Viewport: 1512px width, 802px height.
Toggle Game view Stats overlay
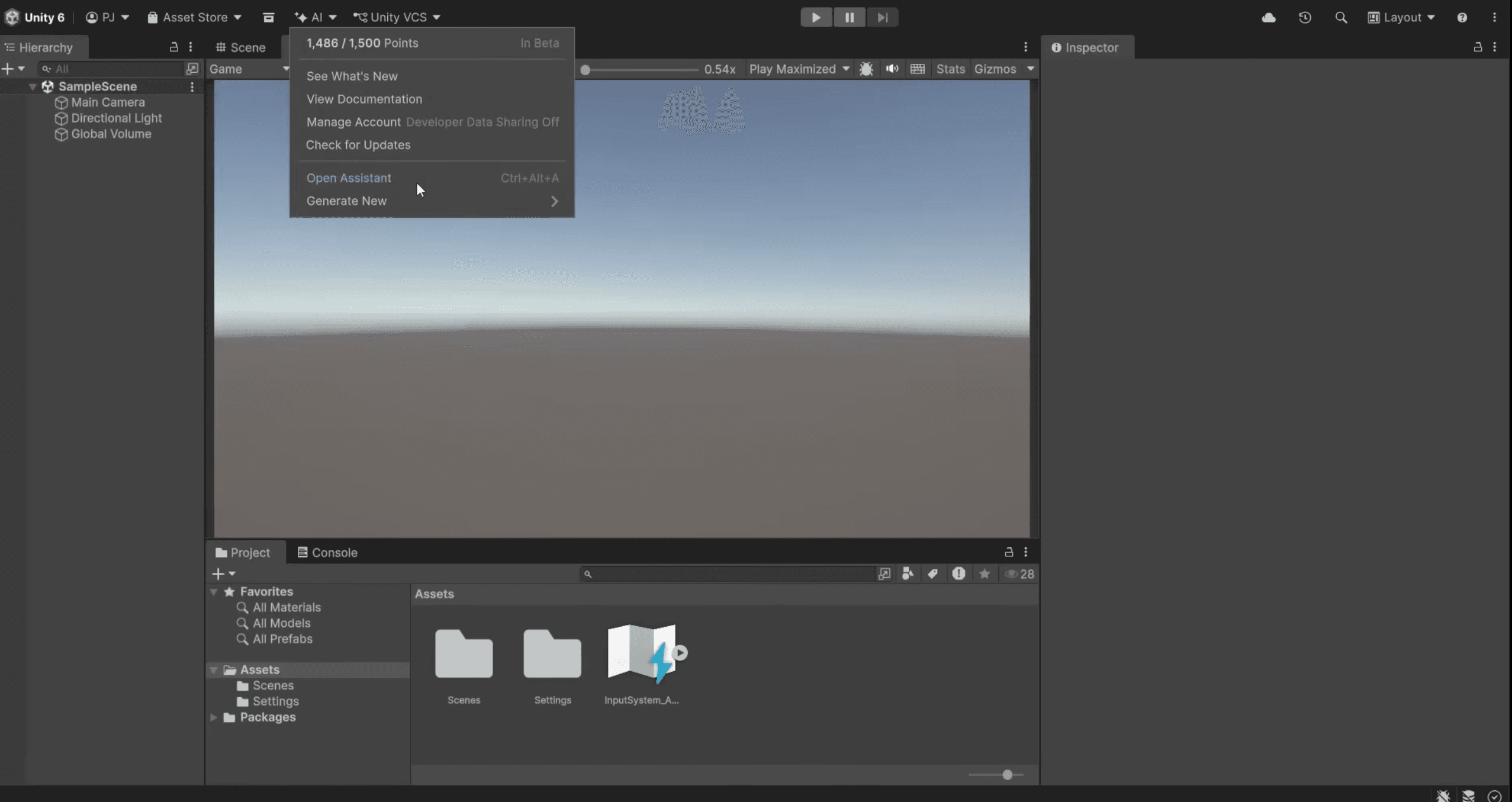950,69
